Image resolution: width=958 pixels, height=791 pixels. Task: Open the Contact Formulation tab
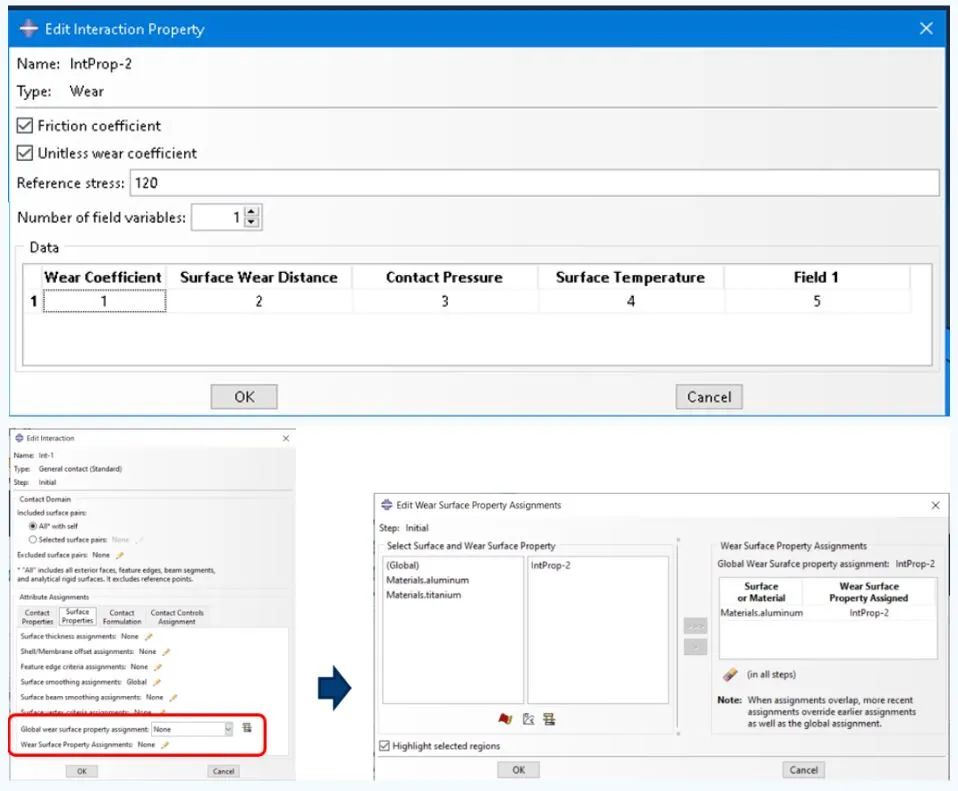point(122,617)
